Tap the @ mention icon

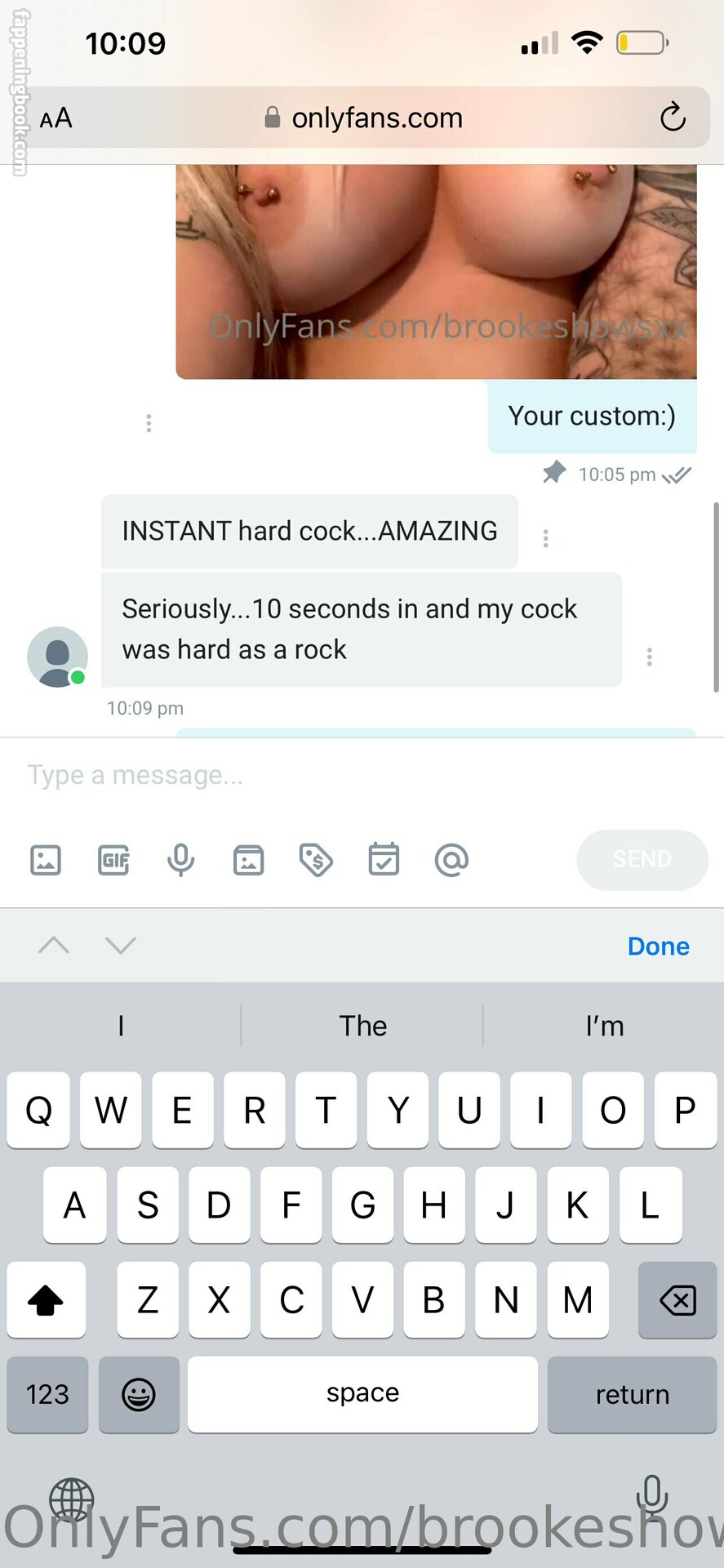tap(451, 860)
